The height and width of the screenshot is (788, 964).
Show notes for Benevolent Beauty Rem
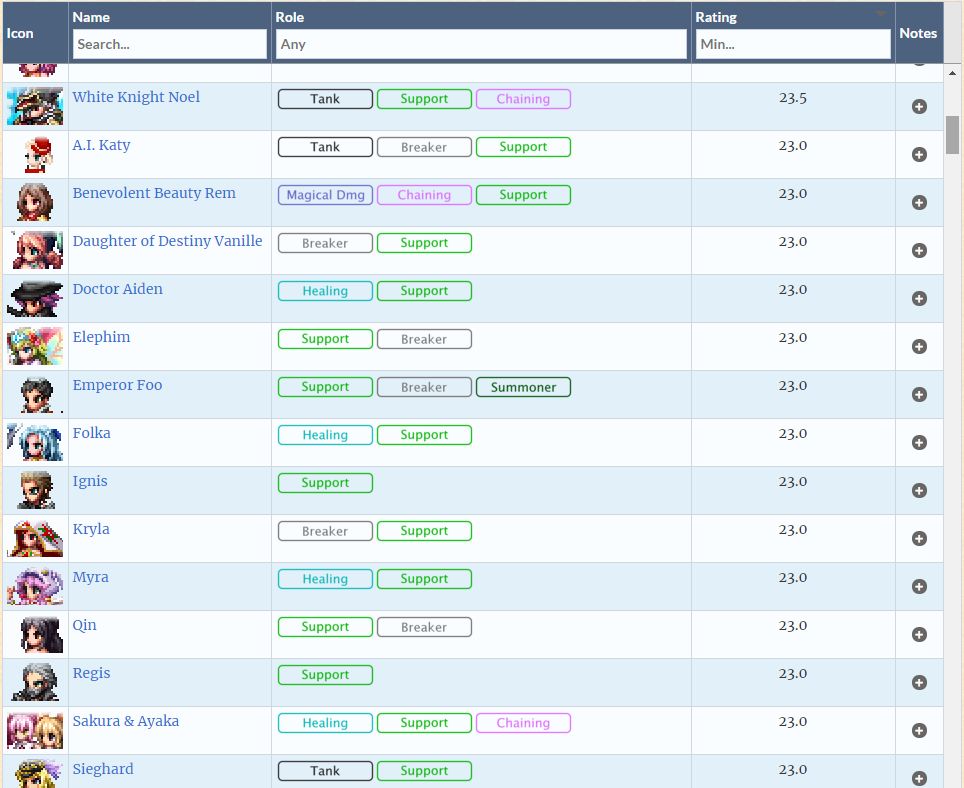(919, 202)
